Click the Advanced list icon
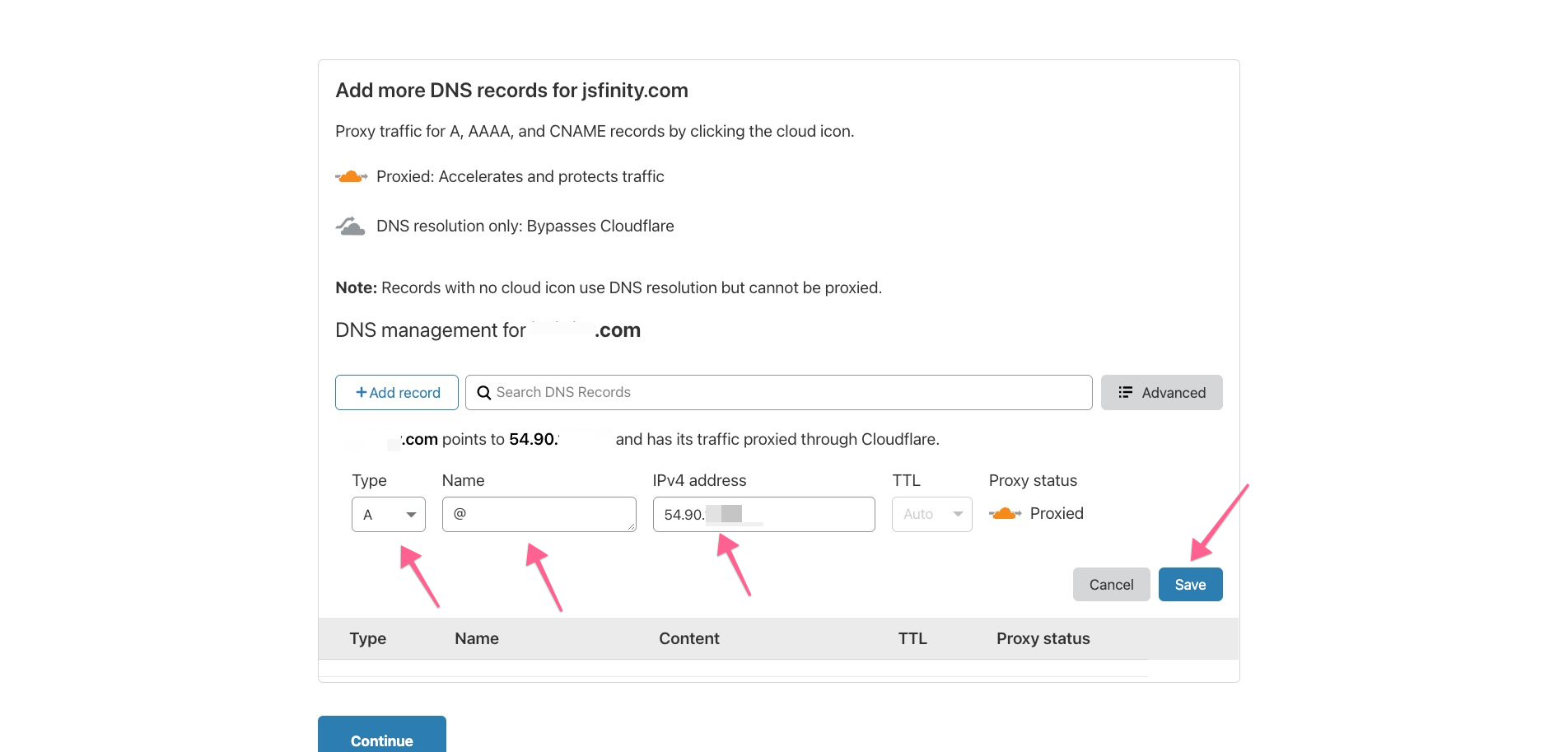The width and height of the screenshot is (1568, 752). tap(1125, 393)
